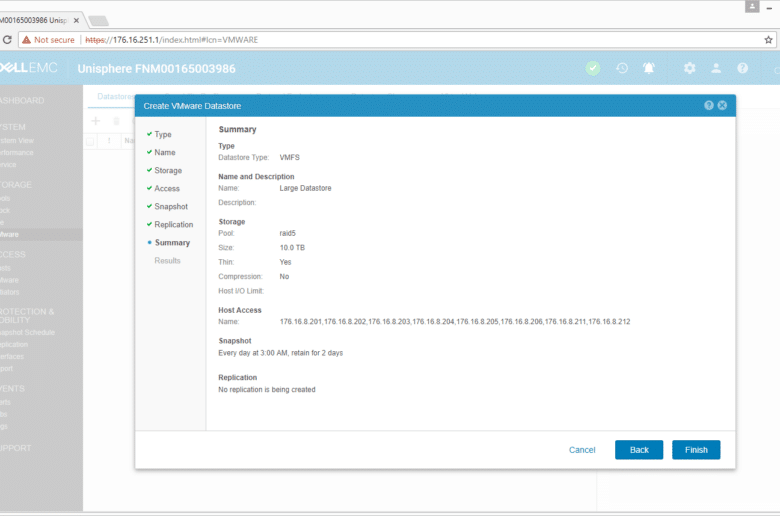
Task: Open Replication in the sidebar
Action: click(14, 344)
